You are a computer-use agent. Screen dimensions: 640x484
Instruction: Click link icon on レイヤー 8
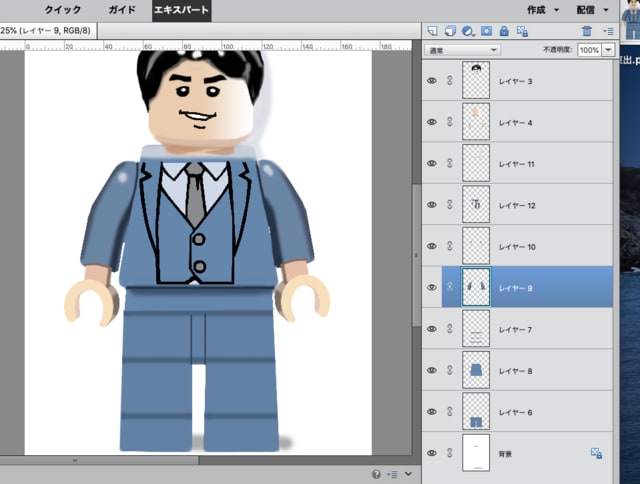coord(449,370)
